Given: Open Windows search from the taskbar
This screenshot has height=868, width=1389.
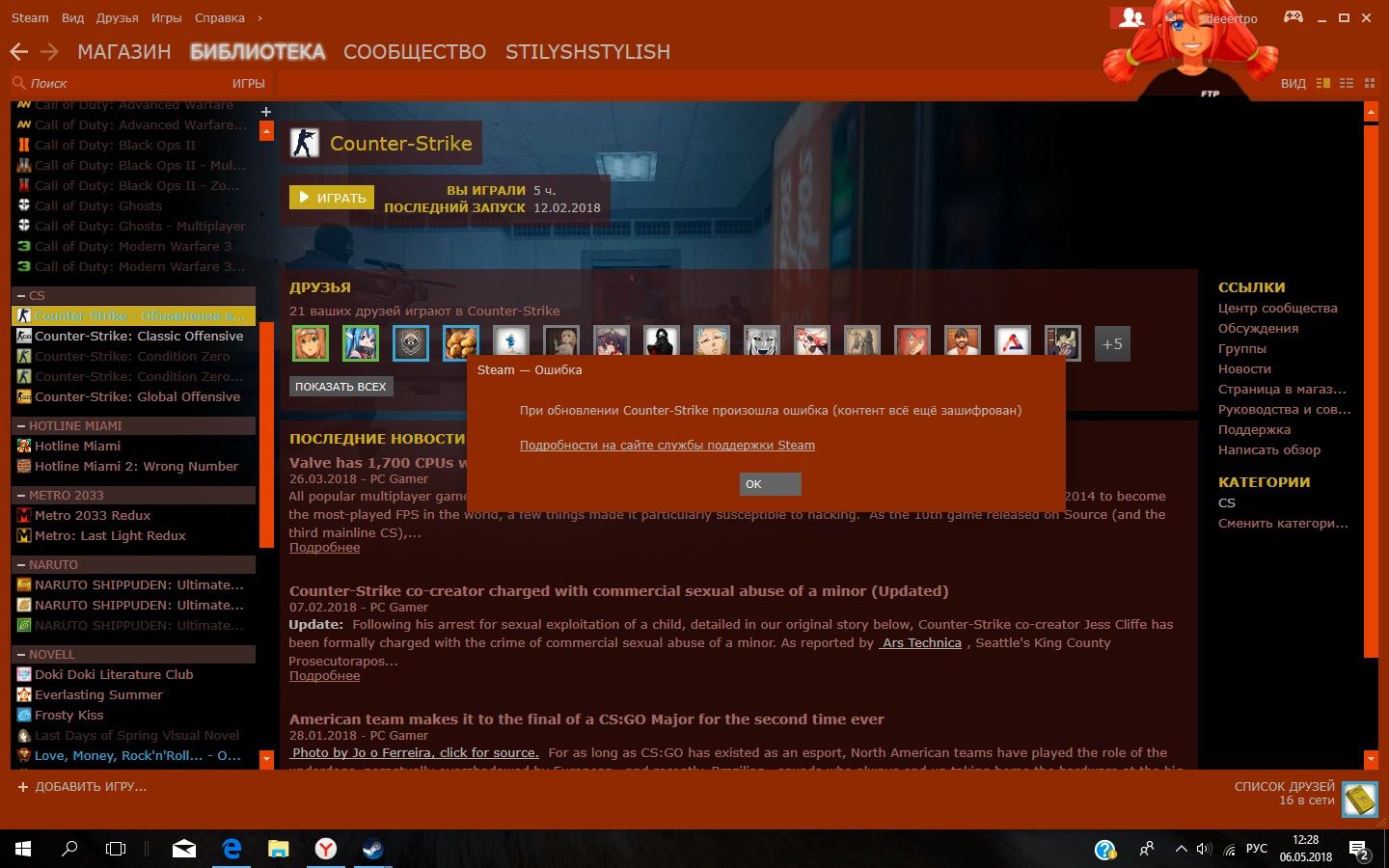Looking at the screenshot, I should (x=69, y=849).
